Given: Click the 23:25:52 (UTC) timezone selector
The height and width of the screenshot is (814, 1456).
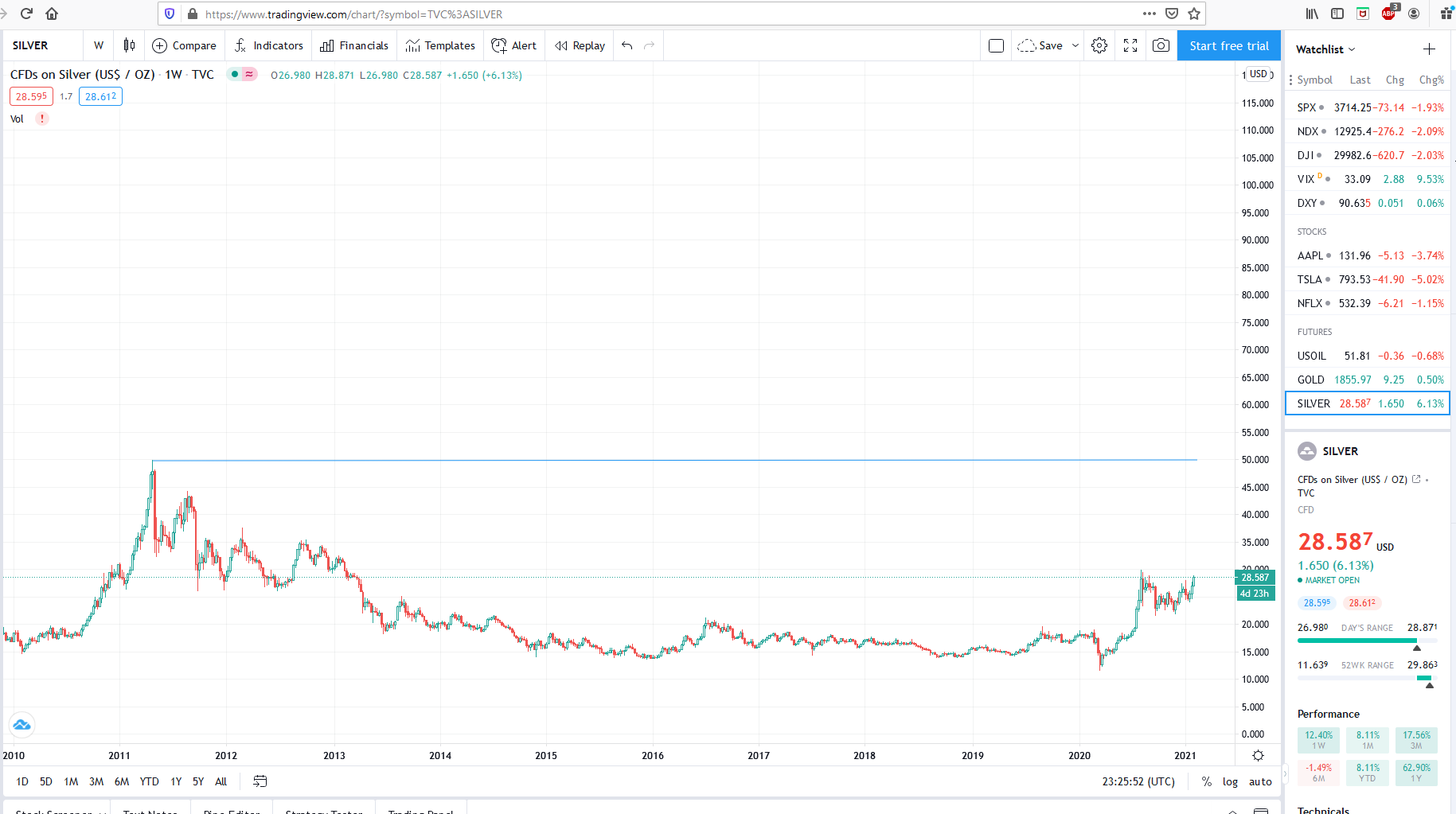Looking at the screenshot, I should (1138, 781).
